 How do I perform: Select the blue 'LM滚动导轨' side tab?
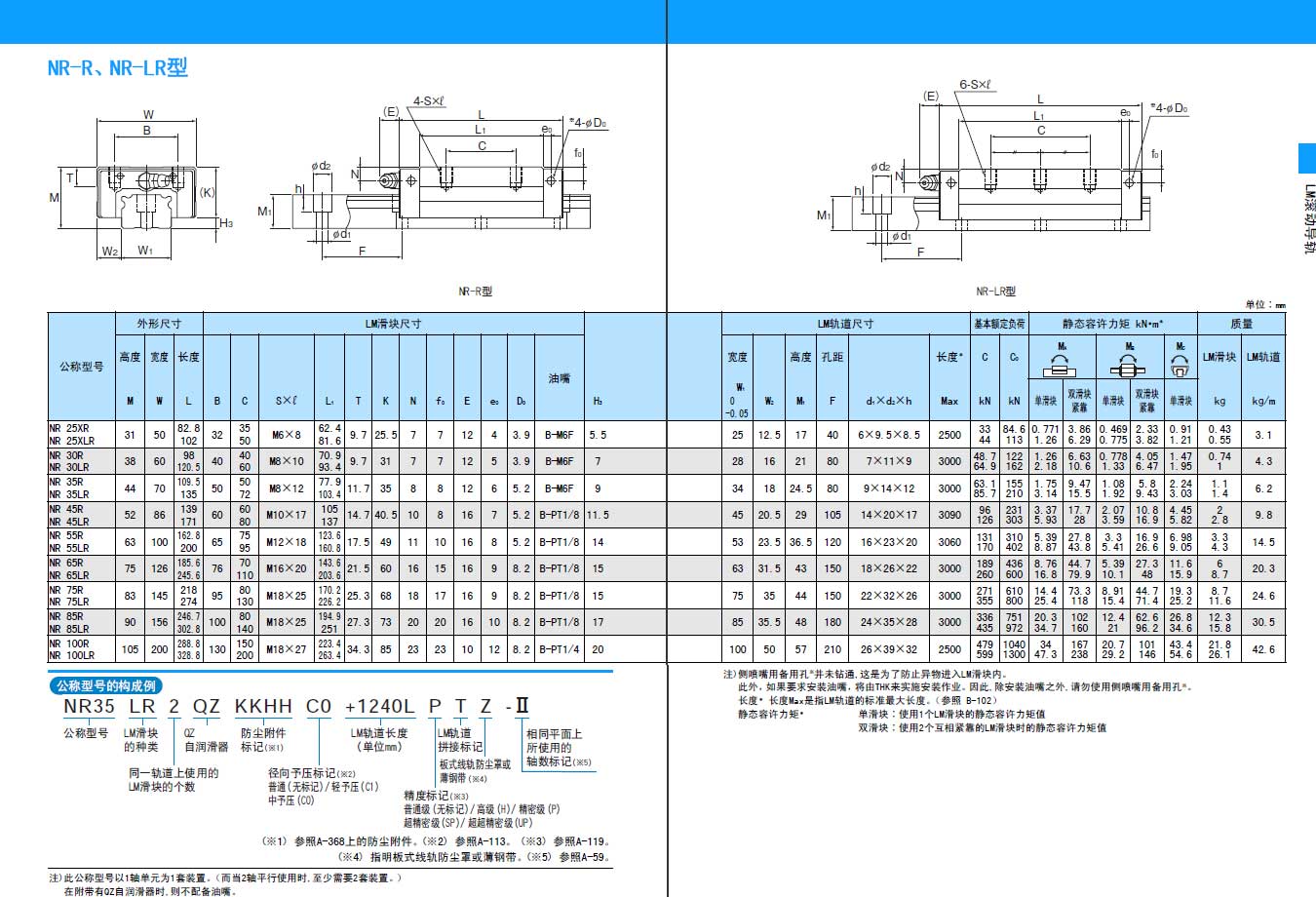[x=1307, y=201]
